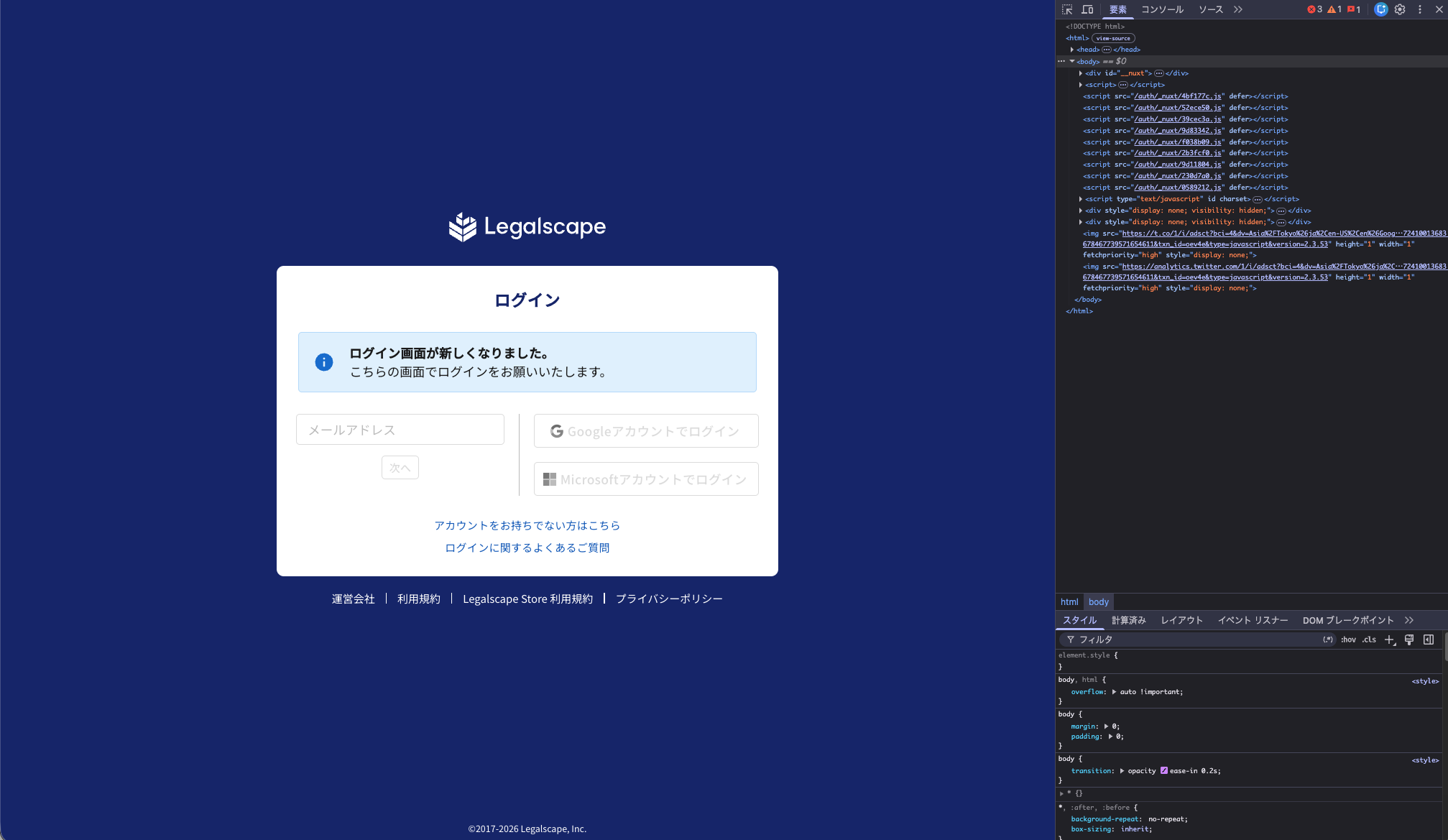Image resolution: width=1448 pixels, height=840 pixels.
Task: Select the body breadcrumb
Action: click(1098, 602)
